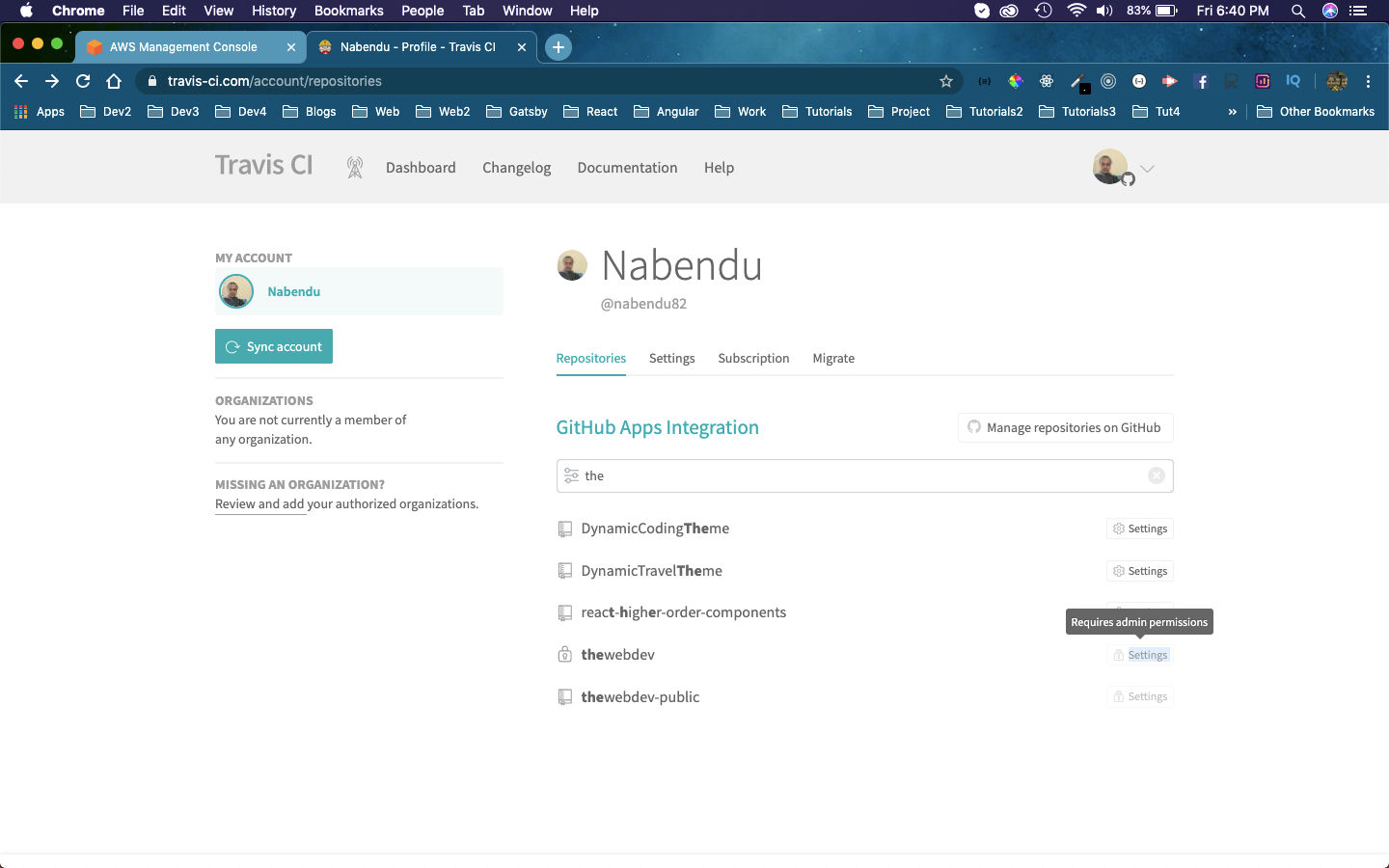This screenshot has width=1389, height=868.
Task: Click the Wi-Fi status icon
Action: click(1076, 11)
